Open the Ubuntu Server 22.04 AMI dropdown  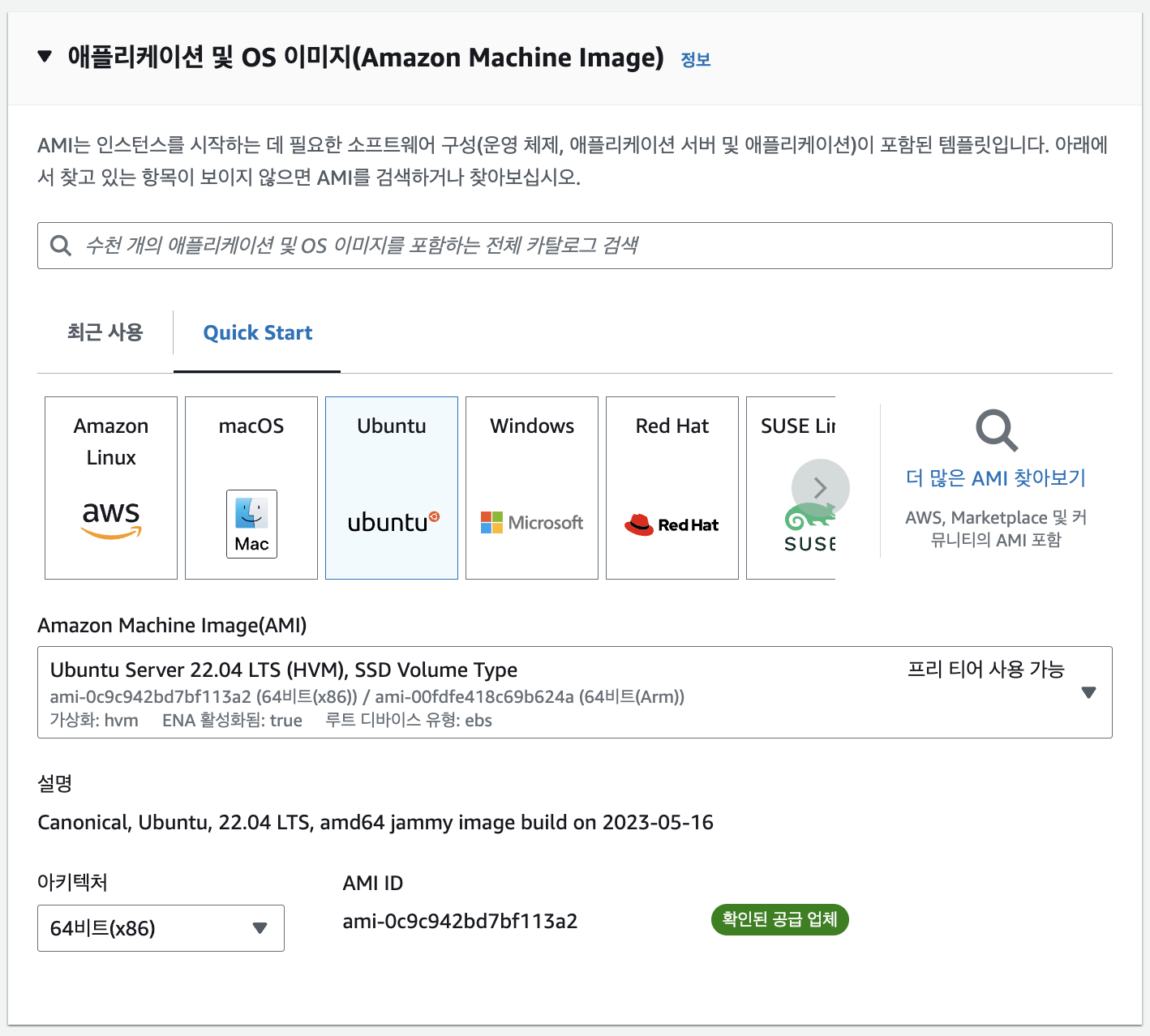click(x=574, y=692)
